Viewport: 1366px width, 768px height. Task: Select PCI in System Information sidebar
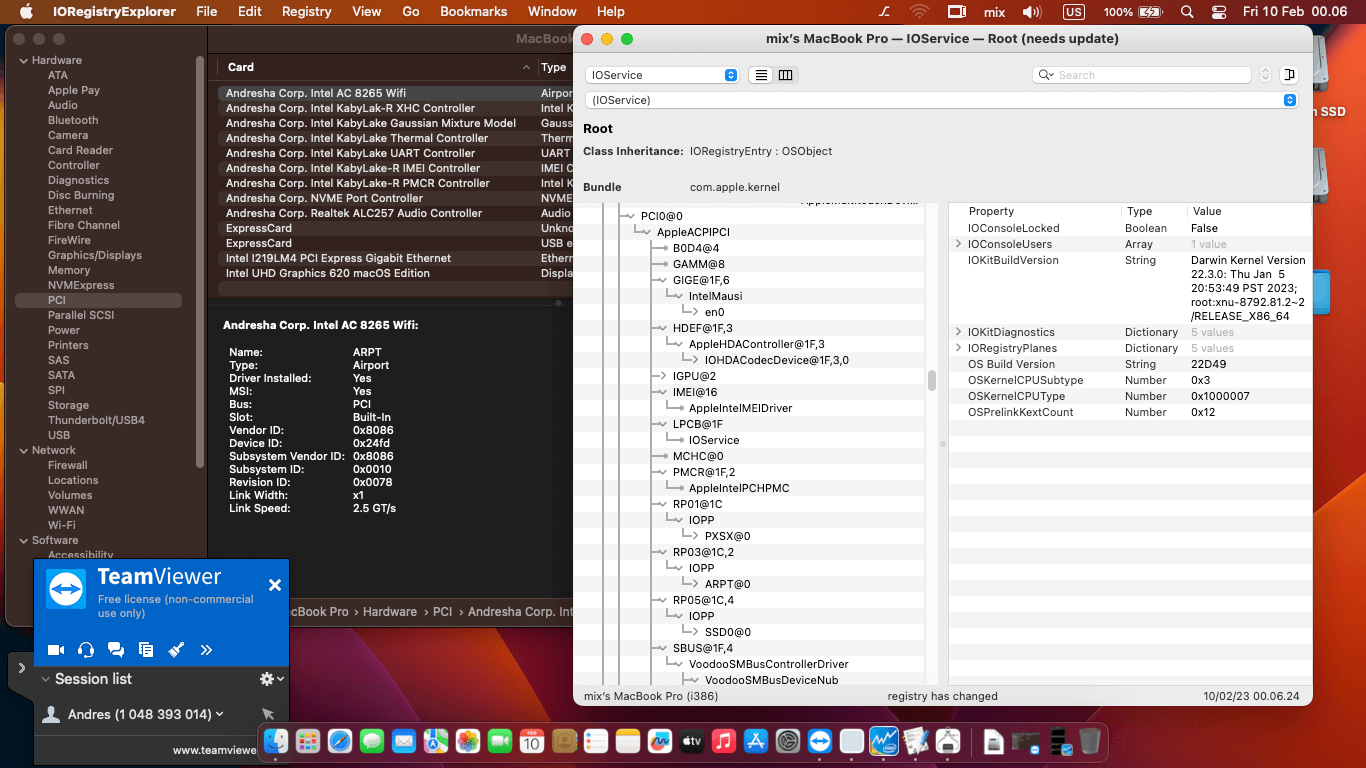[98, 300]
